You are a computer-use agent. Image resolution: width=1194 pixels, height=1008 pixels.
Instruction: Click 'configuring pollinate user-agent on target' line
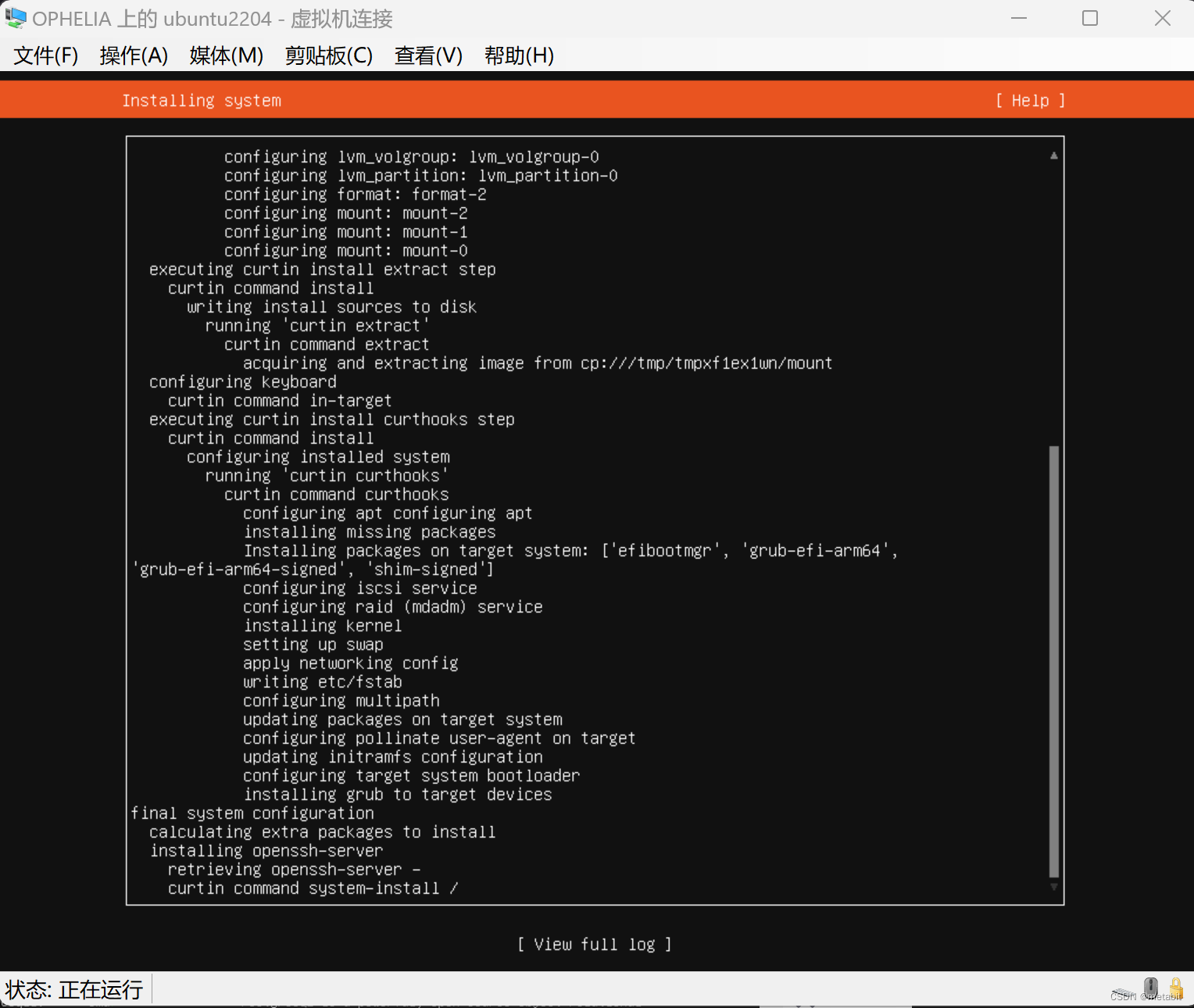click(x=439, y=738)
